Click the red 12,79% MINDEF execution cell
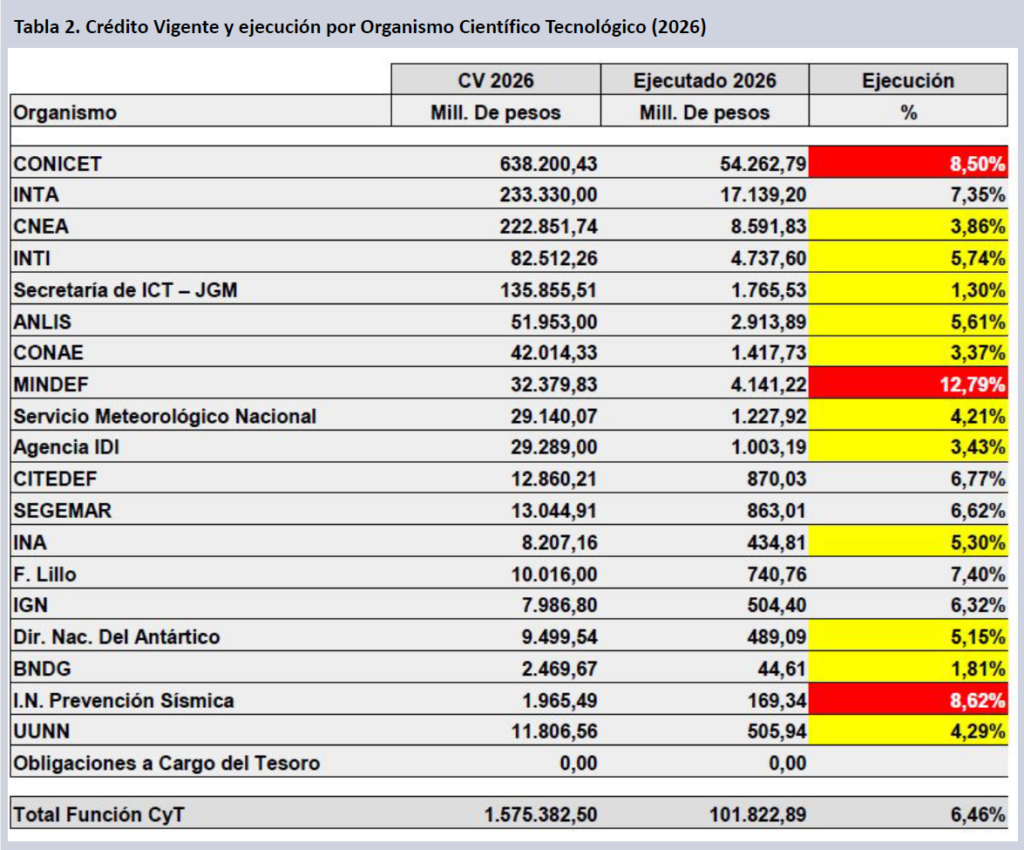The height and width of the screenshot is (850, 1024). (908, 383)
